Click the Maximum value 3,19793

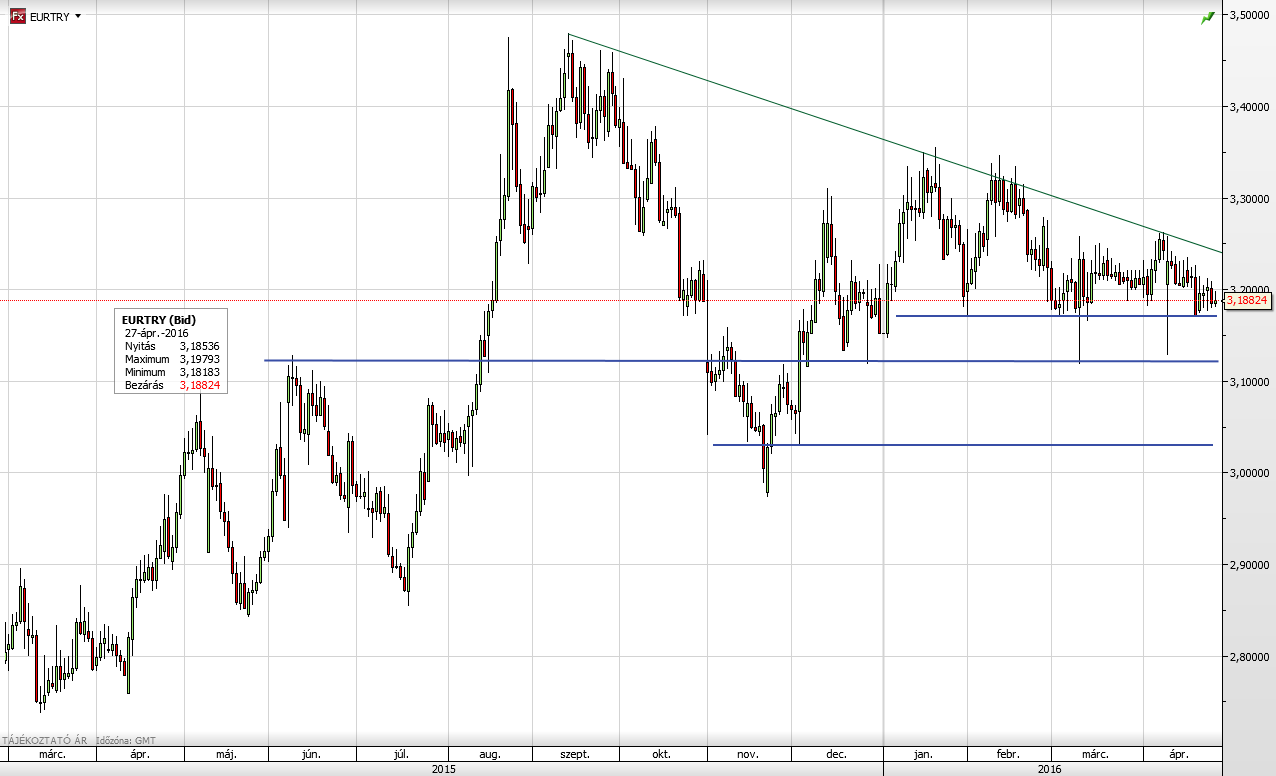point(200,358)
